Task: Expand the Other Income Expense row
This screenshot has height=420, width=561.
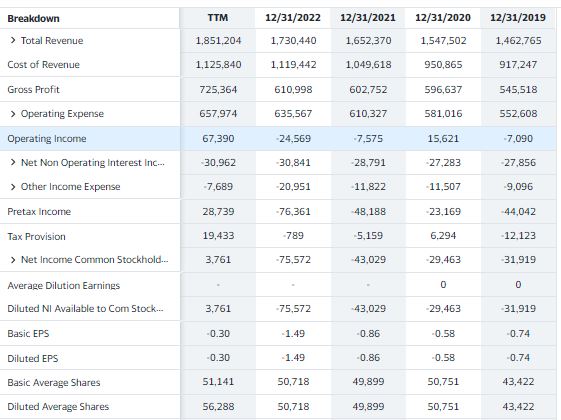Action: click(x=13, y=187)
